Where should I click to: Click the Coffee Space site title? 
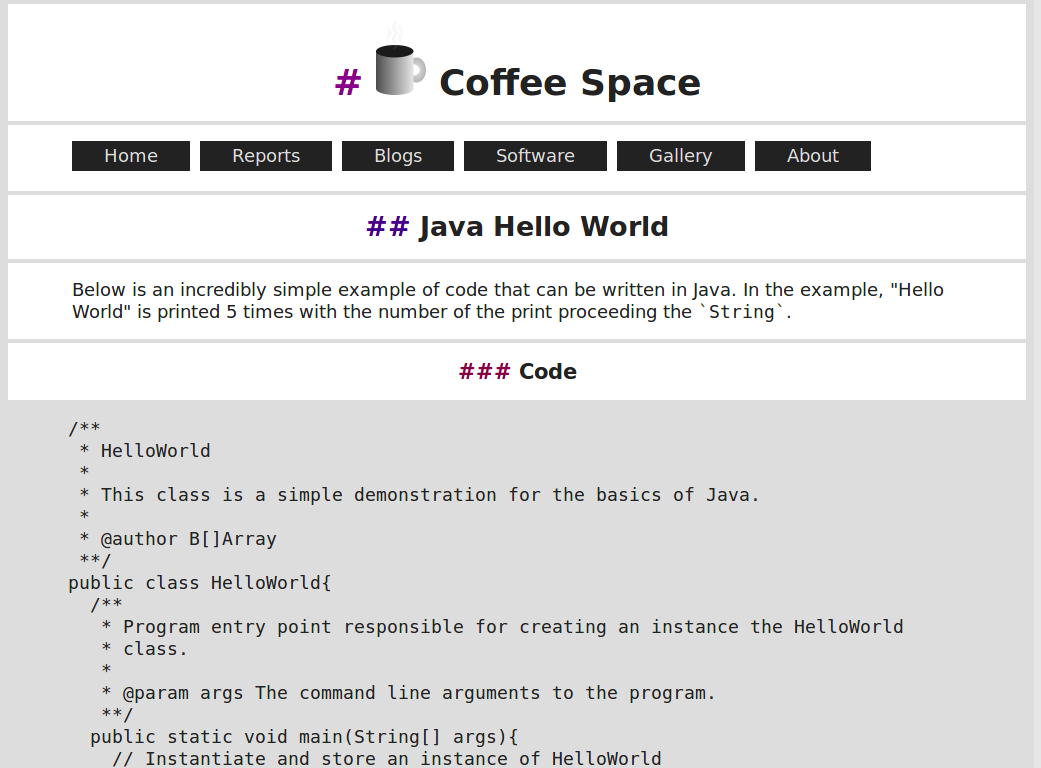point(570,83)
